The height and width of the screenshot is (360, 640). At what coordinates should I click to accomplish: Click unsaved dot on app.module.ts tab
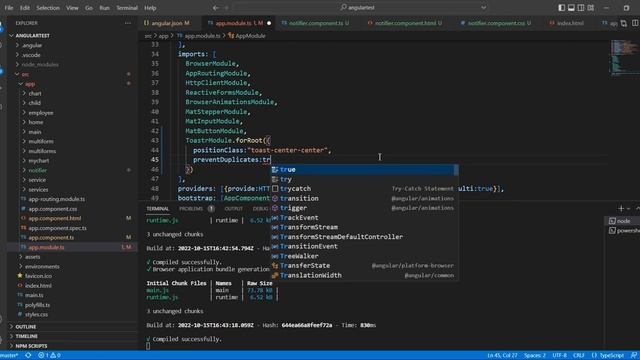point(269,23)
